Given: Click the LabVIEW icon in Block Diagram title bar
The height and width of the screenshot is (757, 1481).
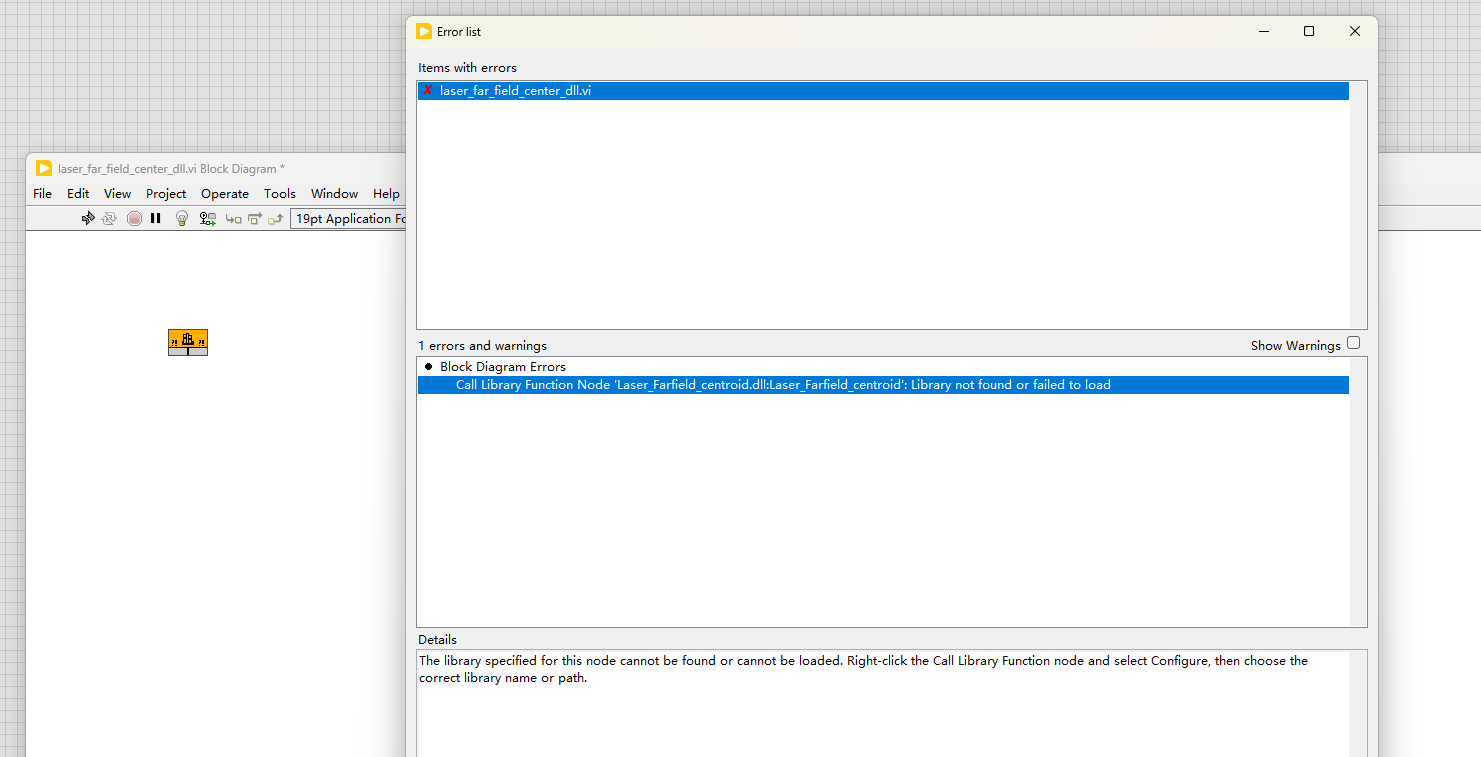Looking at the screenshot, I should [x=44, y=168].
